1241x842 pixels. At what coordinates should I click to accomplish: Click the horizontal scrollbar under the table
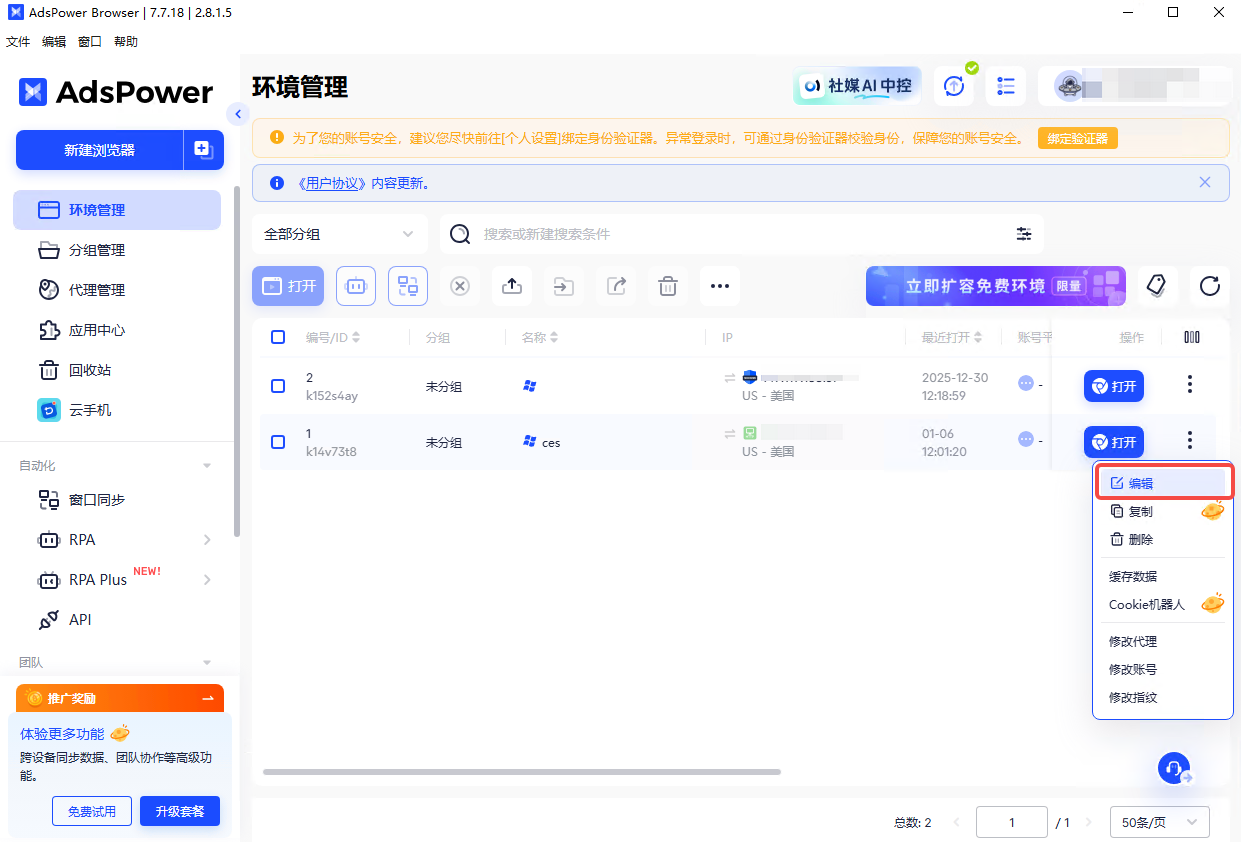[521, 772]
